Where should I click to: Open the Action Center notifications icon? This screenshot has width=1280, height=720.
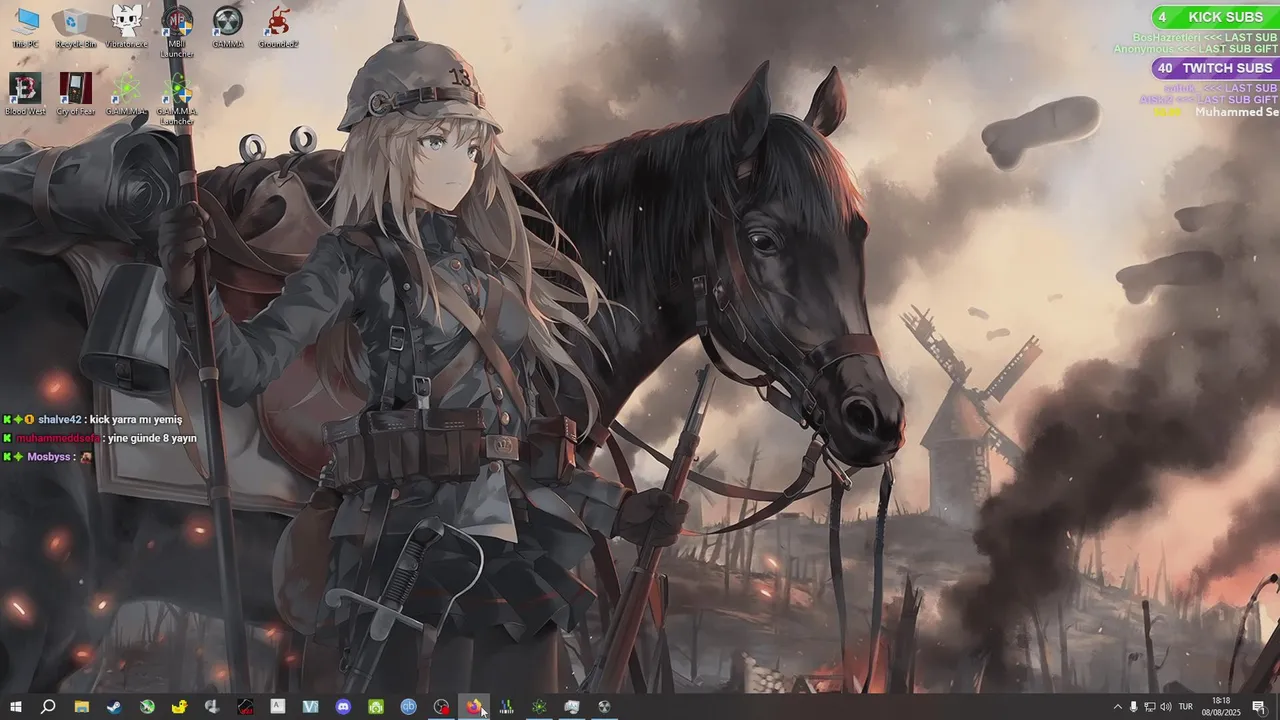[1259, 707]
